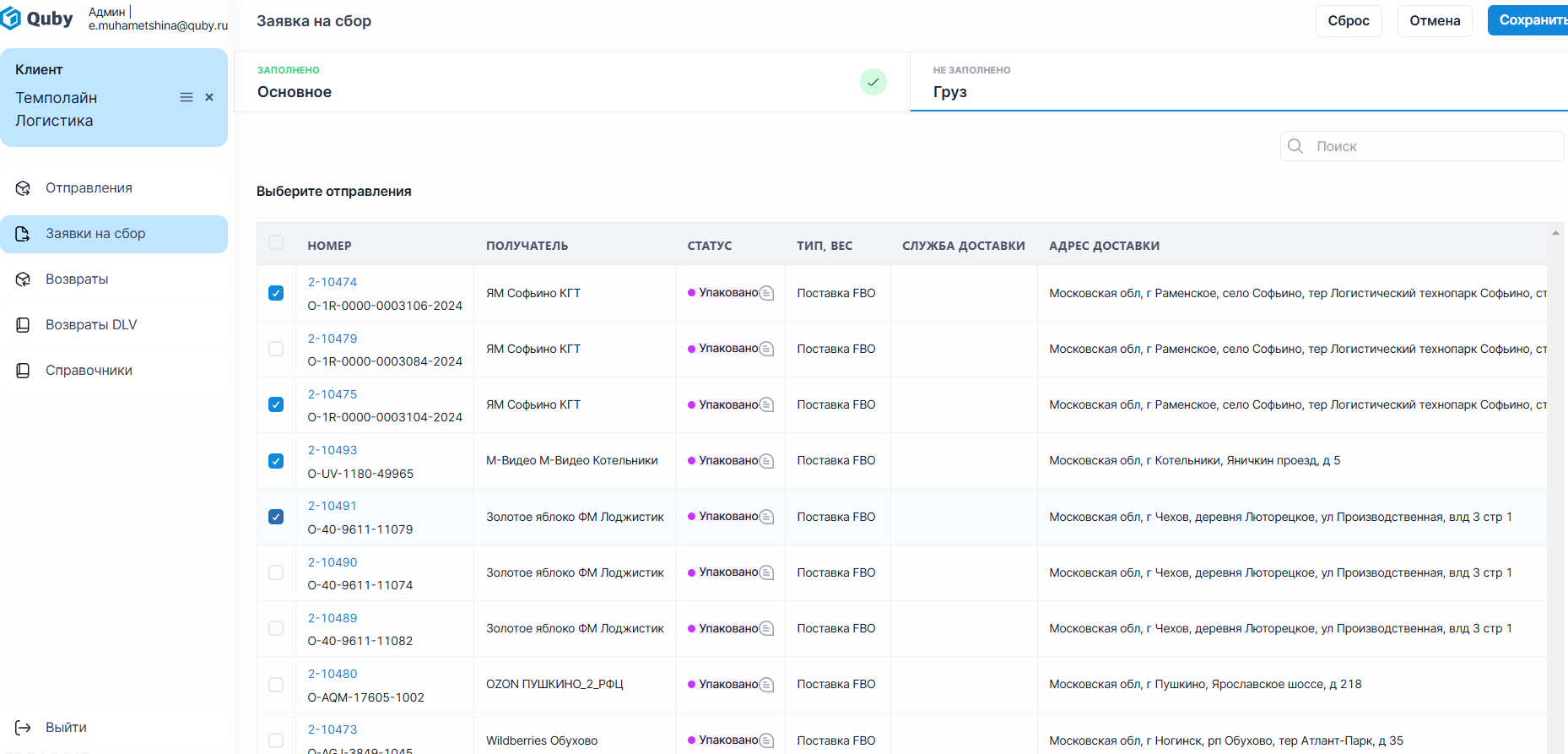1568x754 pixels.
Task: Open shipment link 2-10490
Action: [333, 562]
